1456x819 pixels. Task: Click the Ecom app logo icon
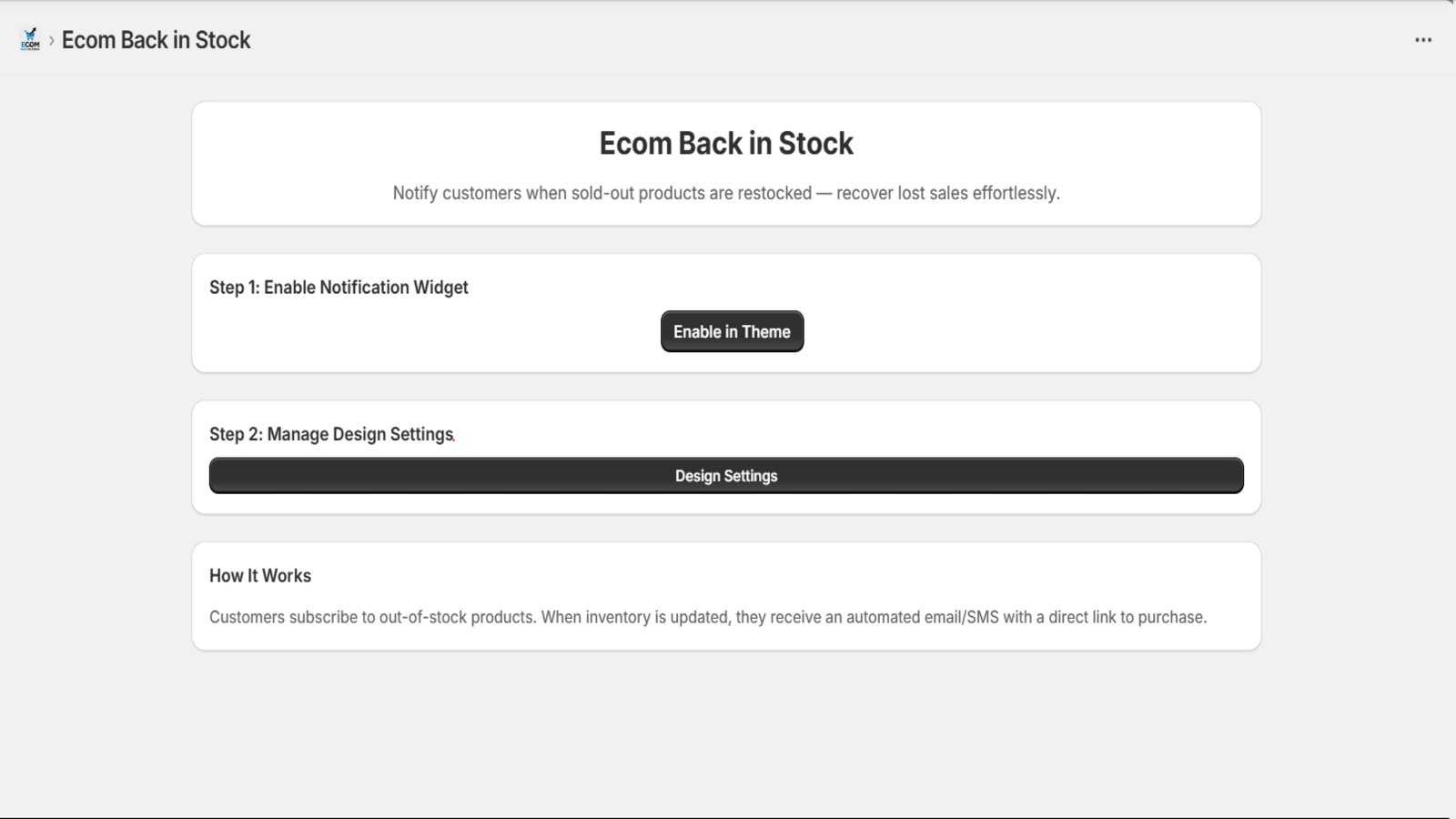pyautogui.click(x=30, y=40)
